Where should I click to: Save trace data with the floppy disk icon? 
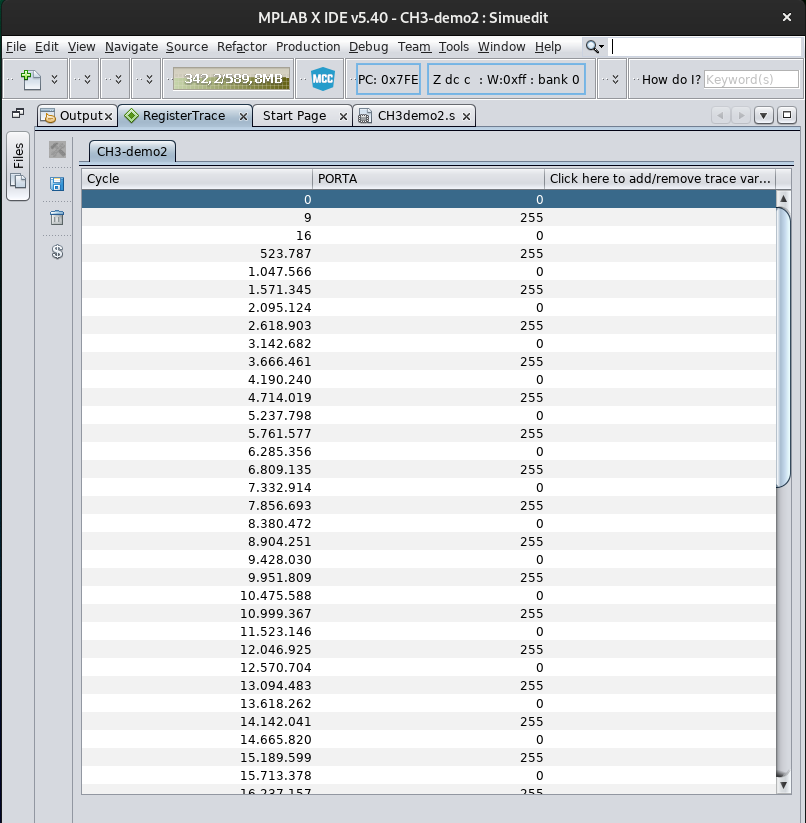(x=57, y=184)
